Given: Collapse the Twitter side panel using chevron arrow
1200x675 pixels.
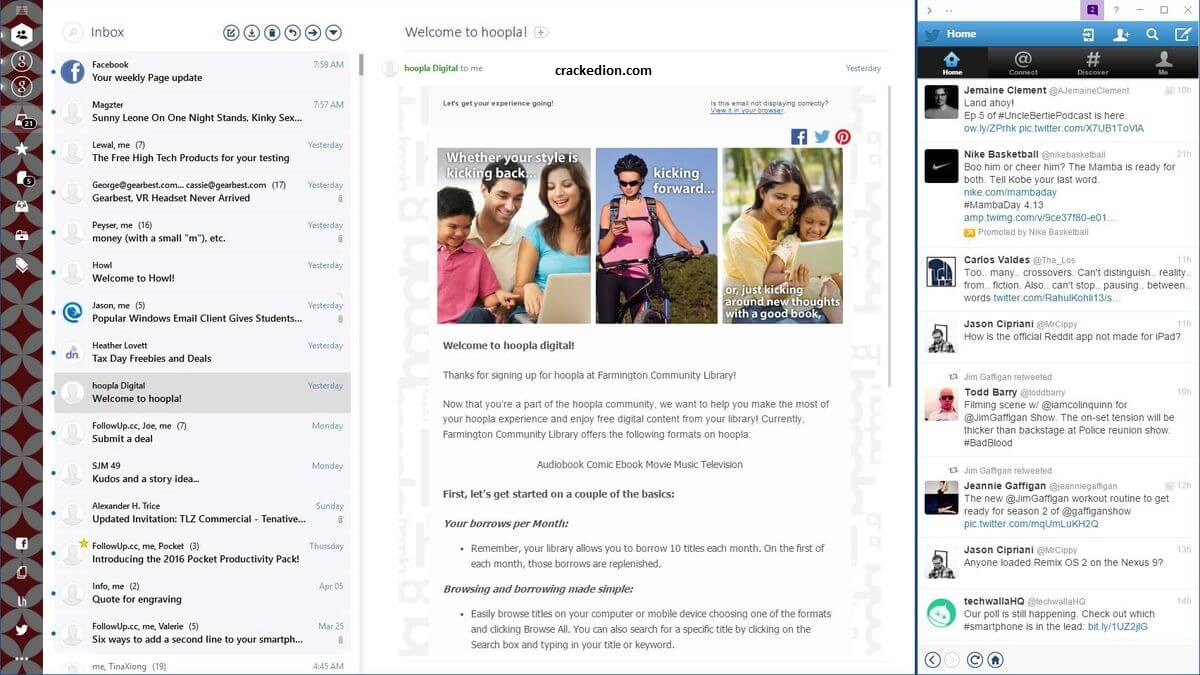Looking at the screenshot, I should (x=929, y=10).
